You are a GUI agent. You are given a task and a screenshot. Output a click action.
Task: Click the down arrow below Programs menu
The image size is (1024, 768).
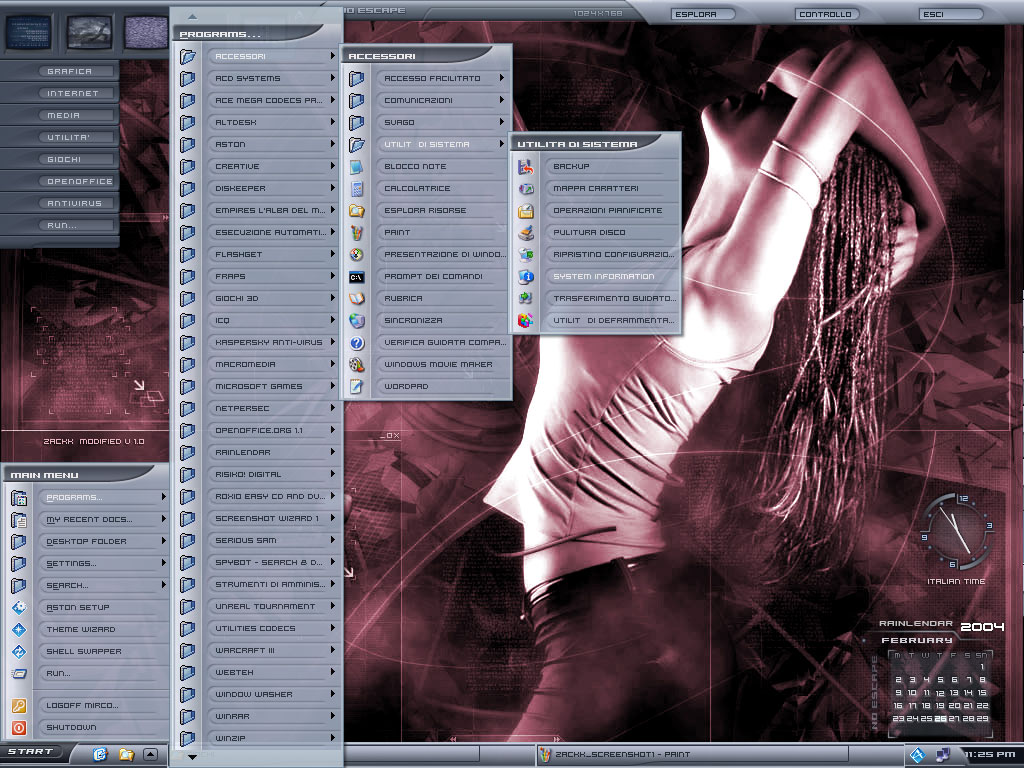tap(192, 757)
